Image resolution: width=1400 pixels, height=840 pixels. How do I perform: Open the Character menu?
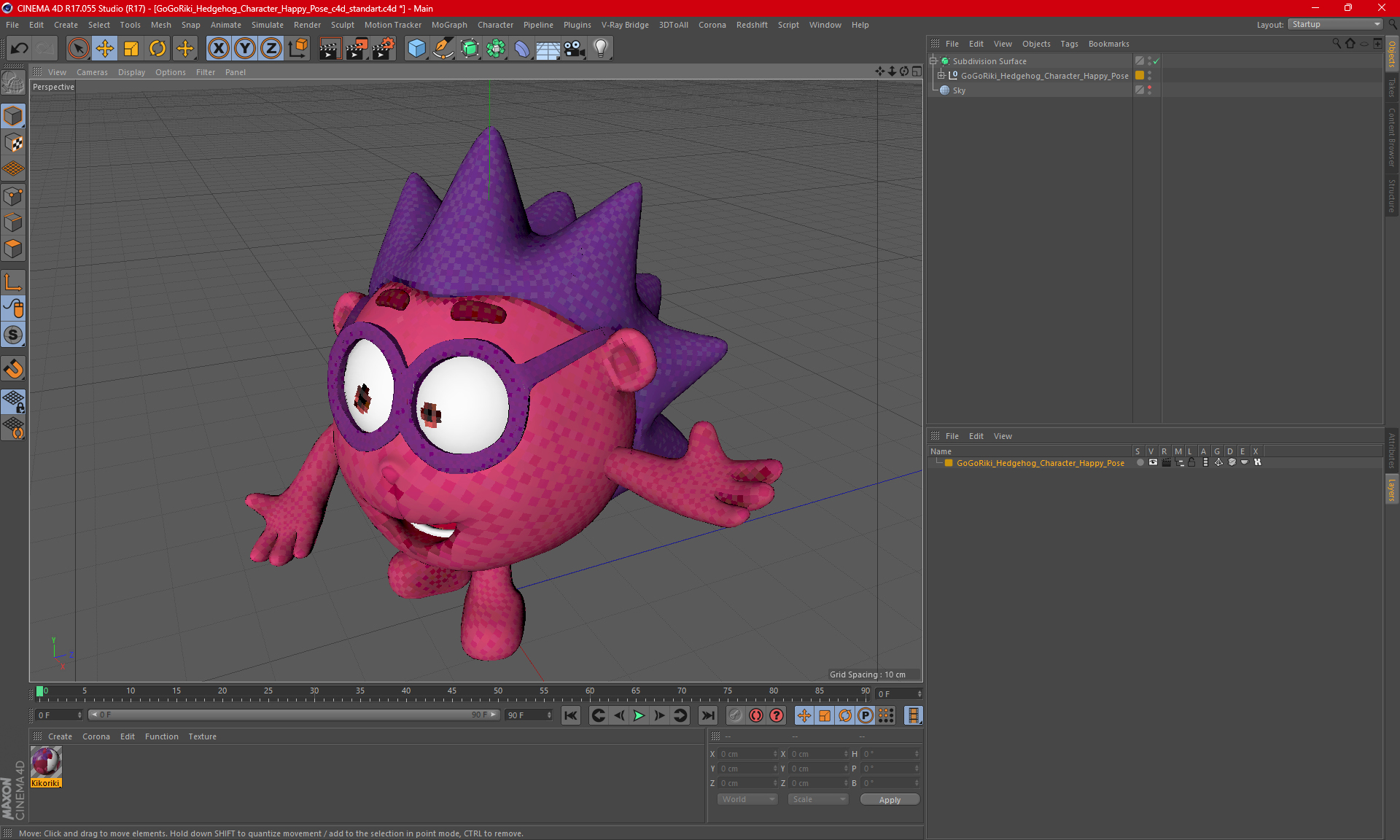click(495, 25)
